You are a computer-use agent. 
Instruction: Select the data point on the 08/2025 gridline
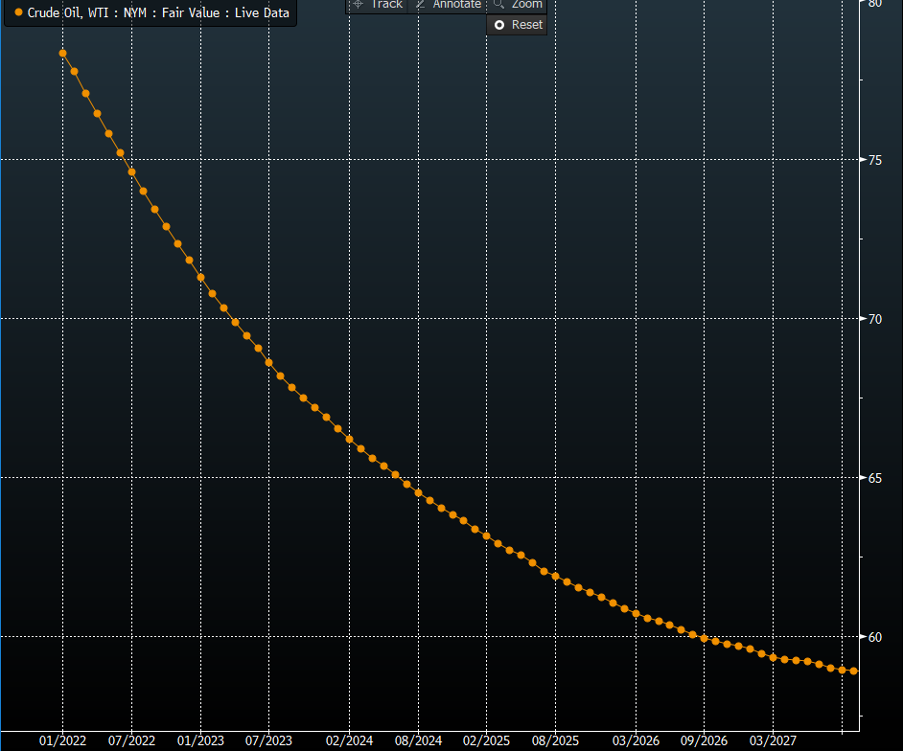tap(556, 576)
